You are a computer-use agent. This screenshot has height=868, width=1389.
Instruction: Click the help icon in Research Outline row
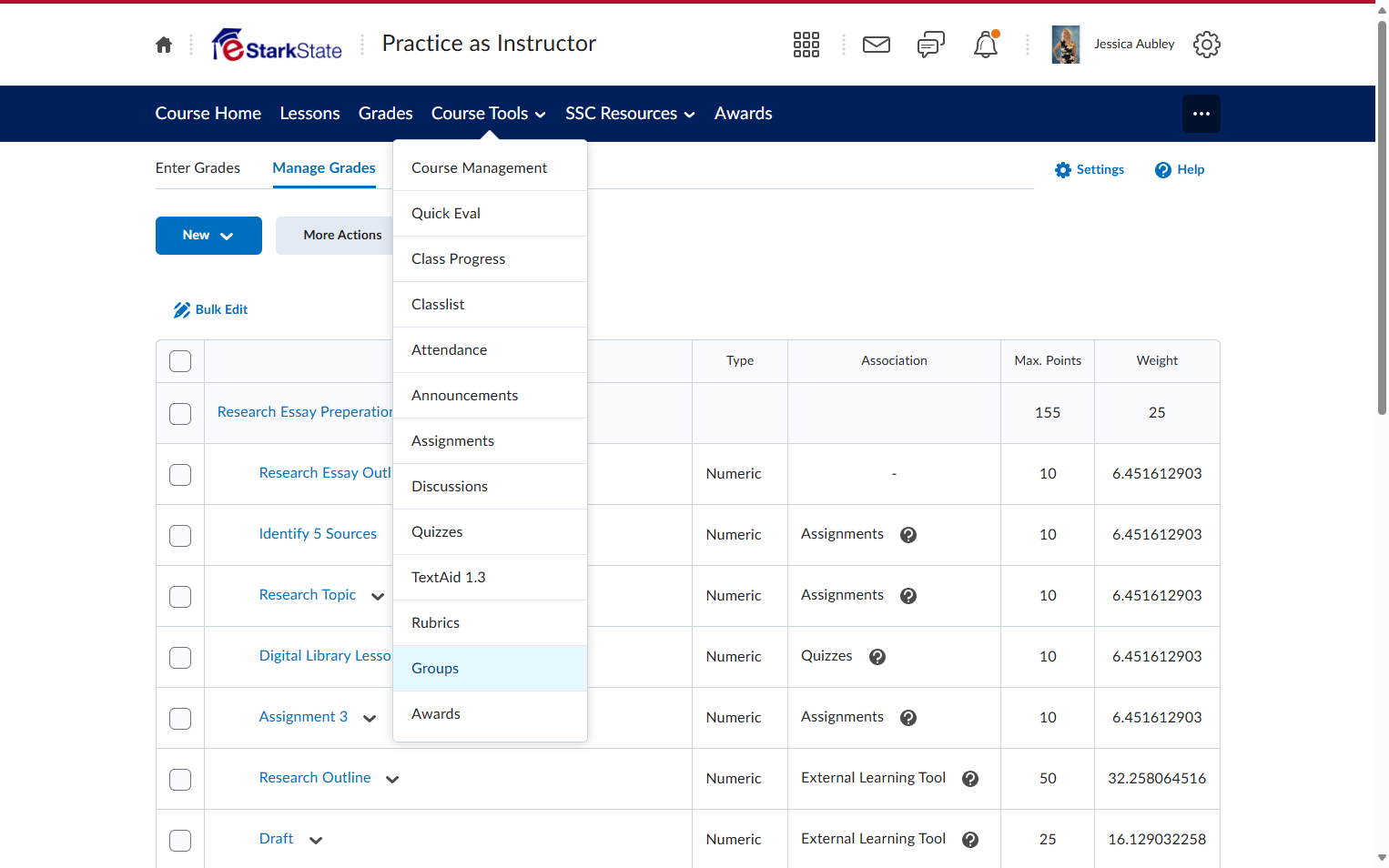coord(970,779)
